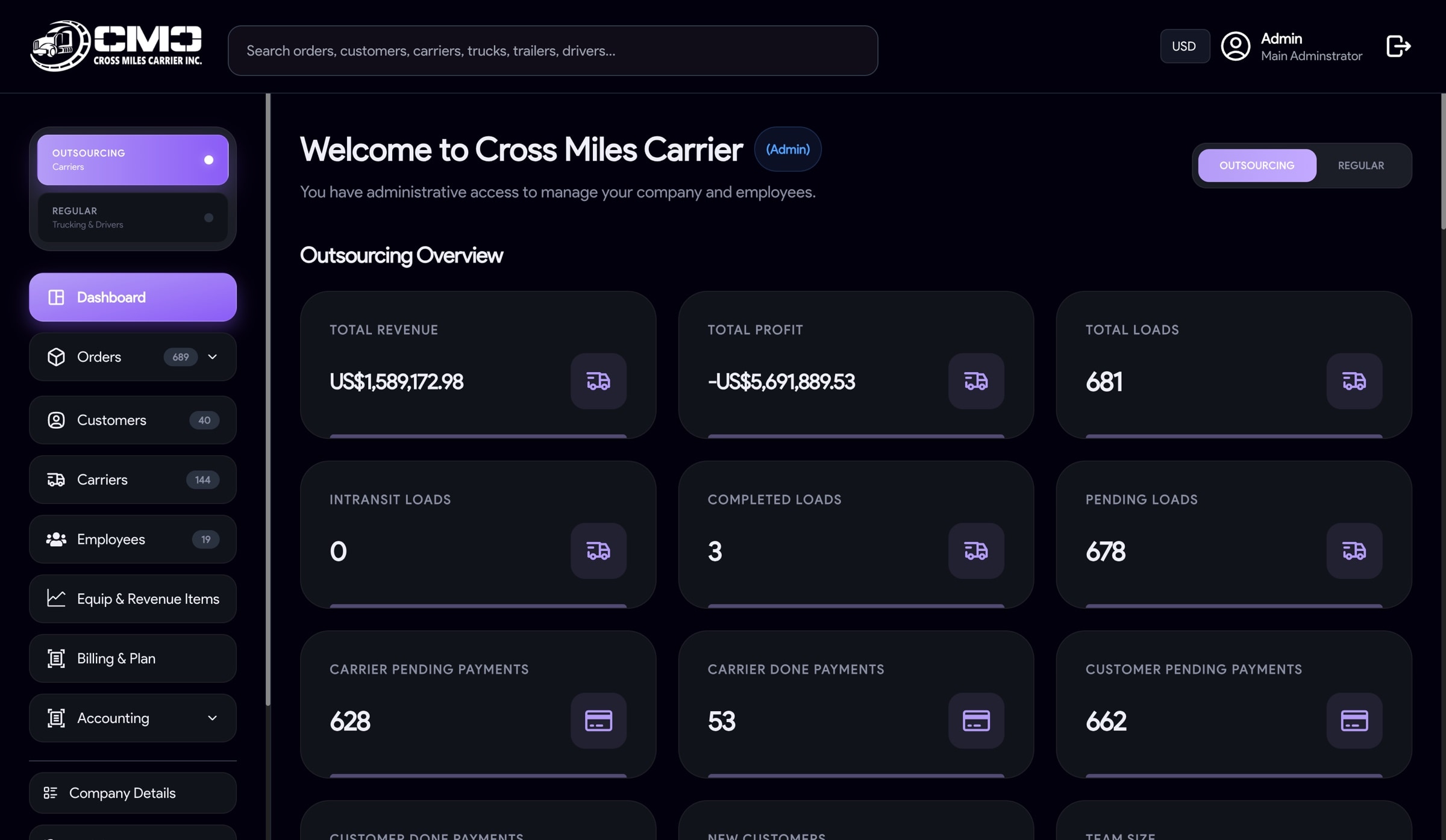This screenshot has width=1446, height=840.
Task: Click the main page scrollbar at right
Action: (1443, 161)
